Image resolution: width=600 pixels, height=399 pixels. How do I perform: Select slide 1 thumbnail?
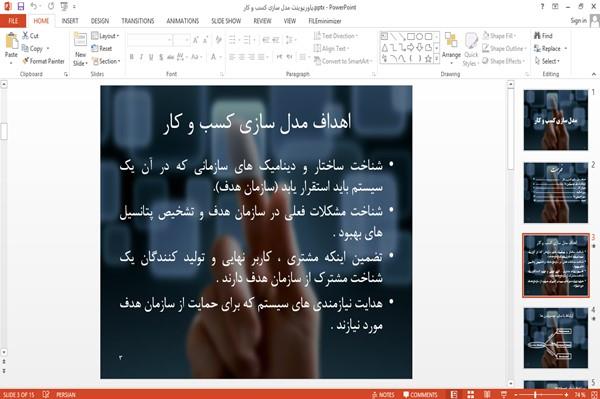click(x=556, y=120)
